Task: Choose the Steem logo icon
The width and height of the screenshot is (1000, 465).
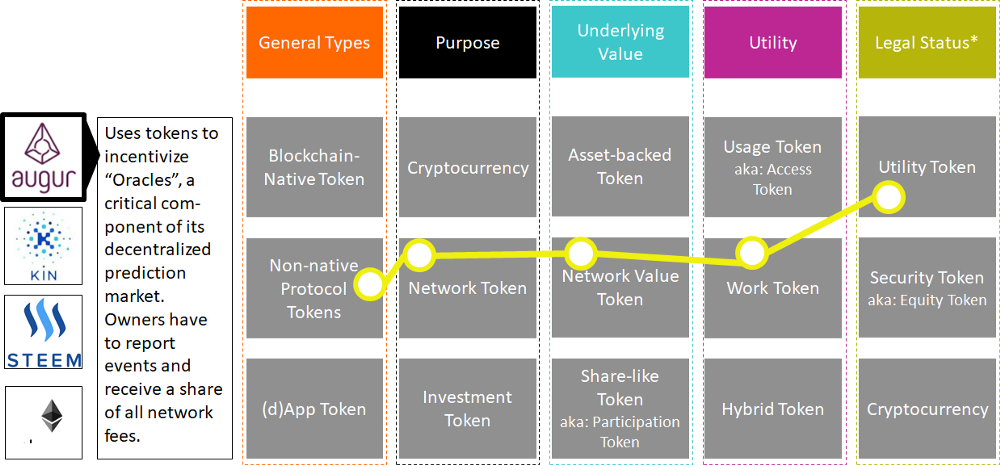Action: point(45,333)
